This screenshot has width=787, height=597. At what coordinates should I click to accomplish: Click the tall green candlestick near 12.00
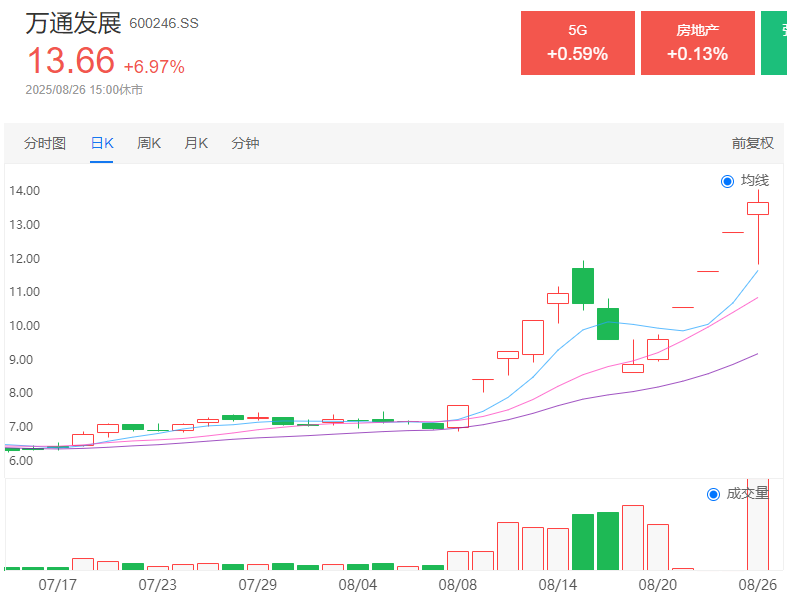click(583, 286)
